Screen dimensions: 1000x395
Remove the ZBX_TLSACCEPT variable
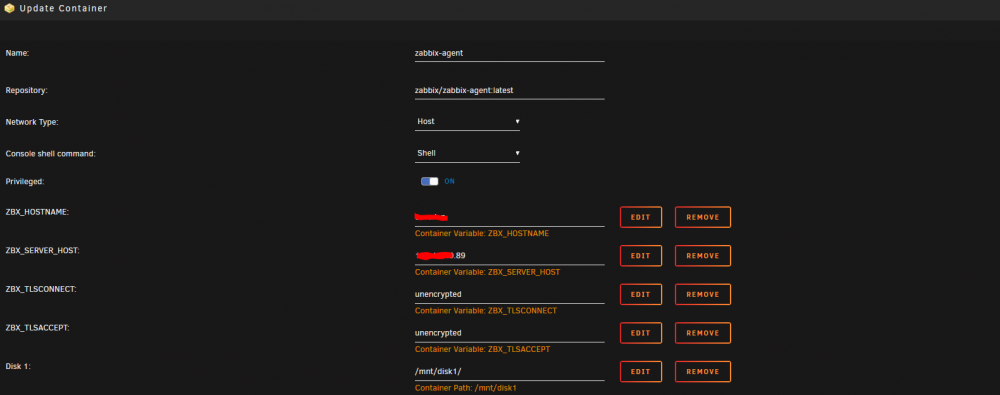702,332
